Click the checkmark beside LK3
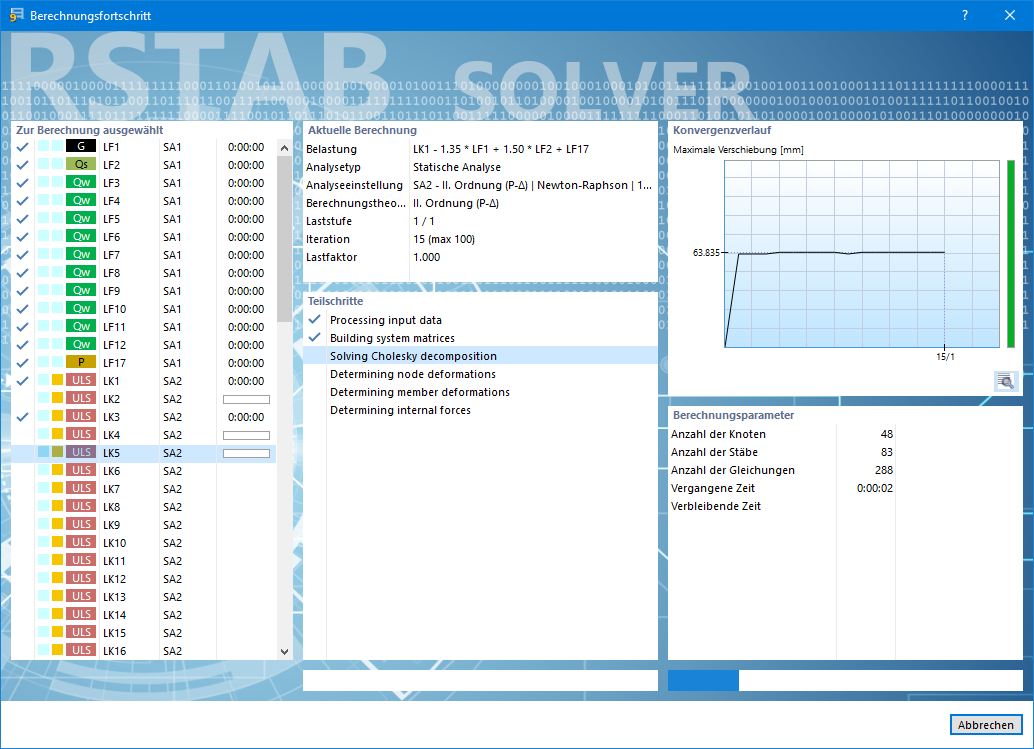The image size is (1034, 749). coord(21,416)
